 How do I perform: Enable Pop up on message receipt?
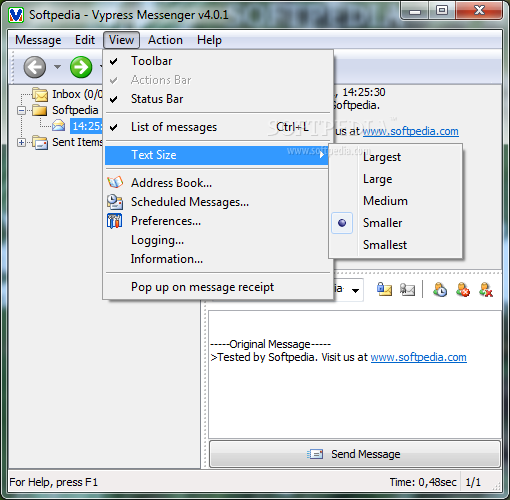click(218, 287)
